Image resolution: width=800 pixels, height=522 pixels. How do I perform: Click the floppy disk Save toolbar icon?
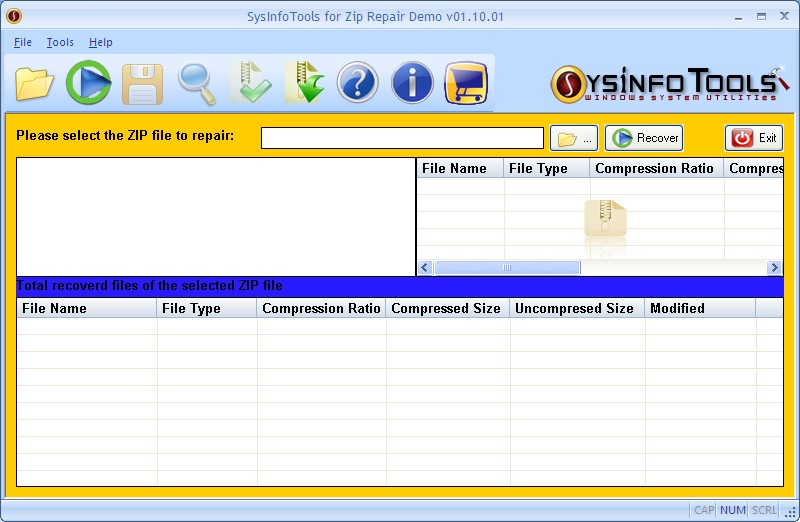tap(142, 83)
